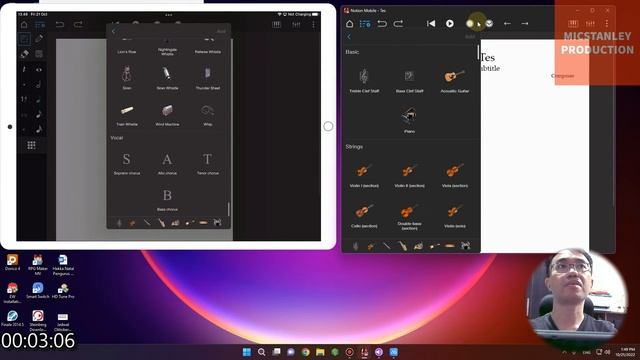Open File Explorer from the taskbar
The height and width of the screenshot is (360, 640).
pyautogui.click(x=320, y=352)
